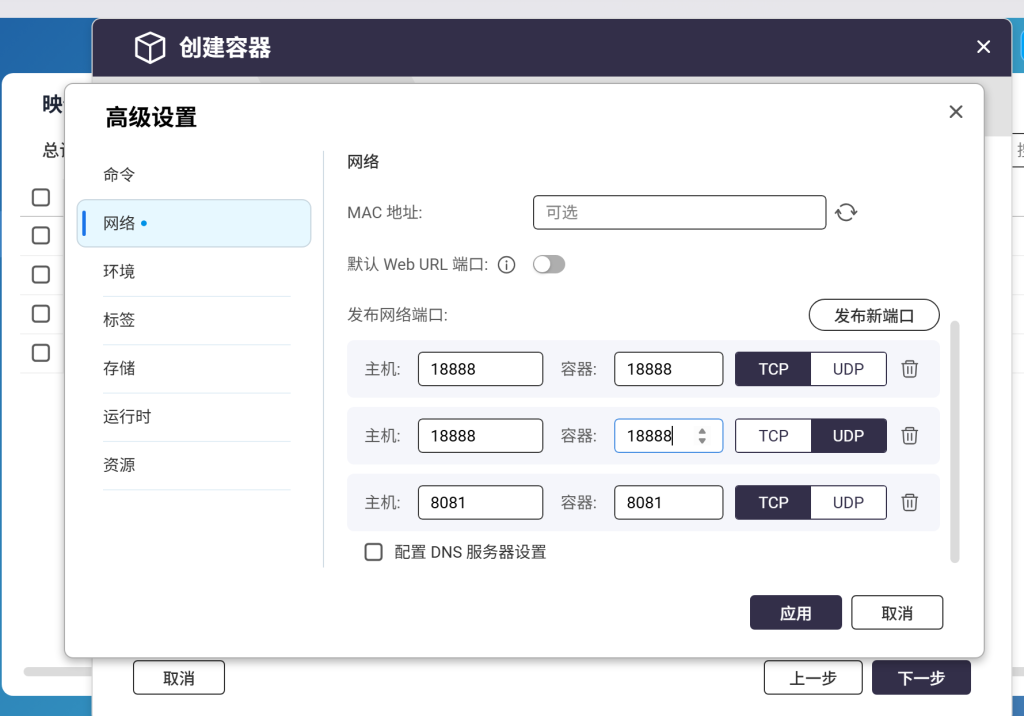This screenshot has height=716, width=1024.
Task: Delete the 8081 port mapping row
Action: [909, 503]
